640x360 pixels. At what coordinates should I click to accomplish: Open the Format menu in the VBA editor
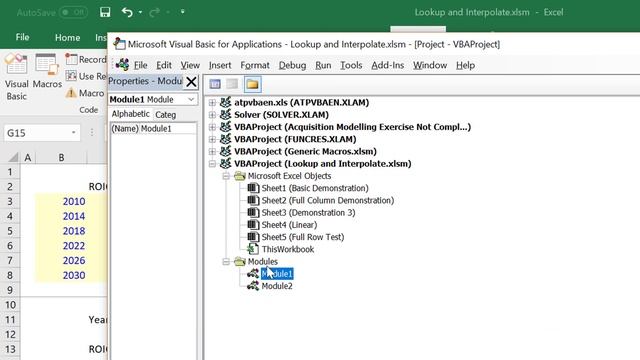point(255,65)
